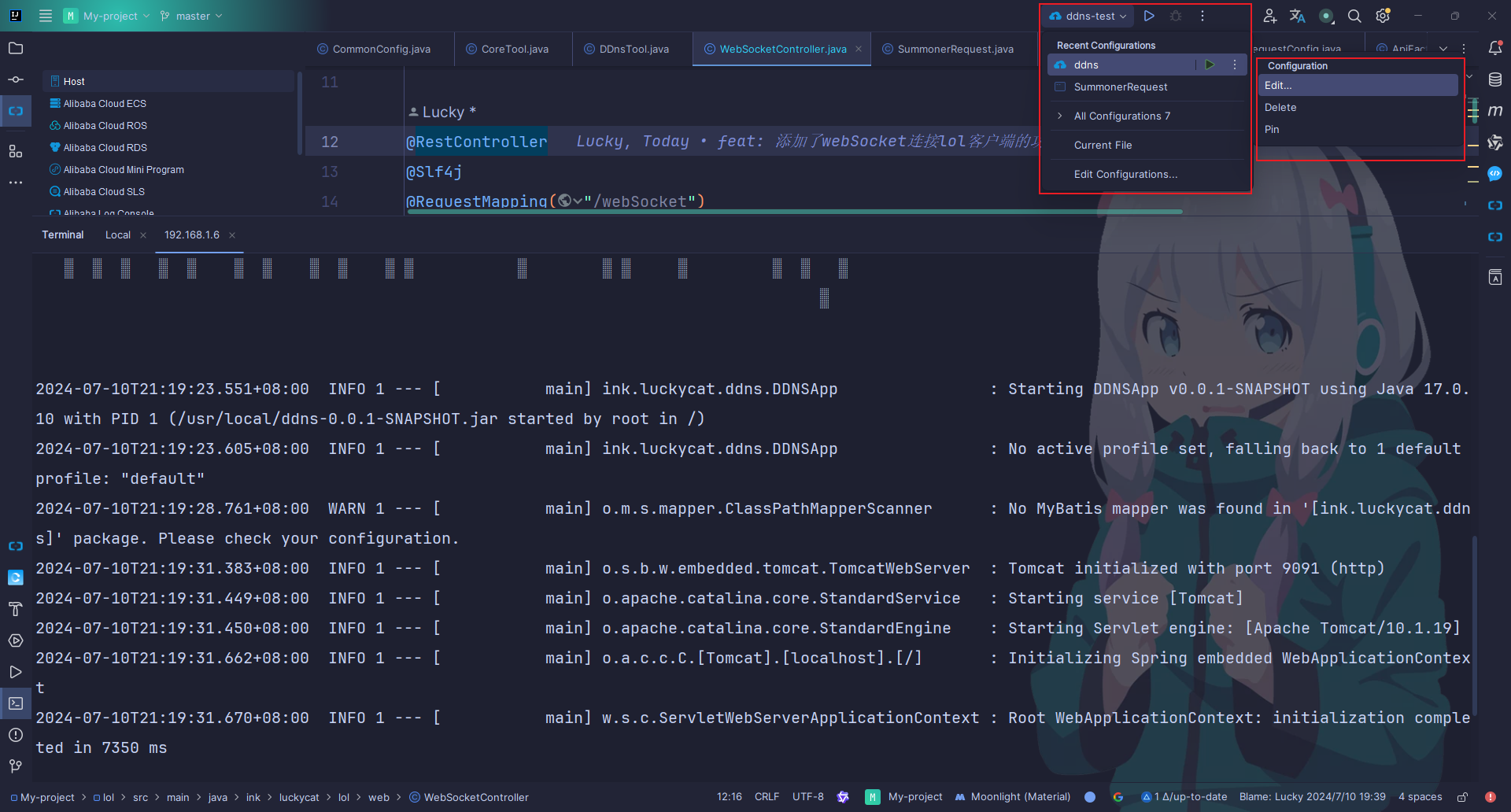This screenshot has width=1511, height=812.
Task: Run ddns from recent configurations list
Action: (1210, 65)
